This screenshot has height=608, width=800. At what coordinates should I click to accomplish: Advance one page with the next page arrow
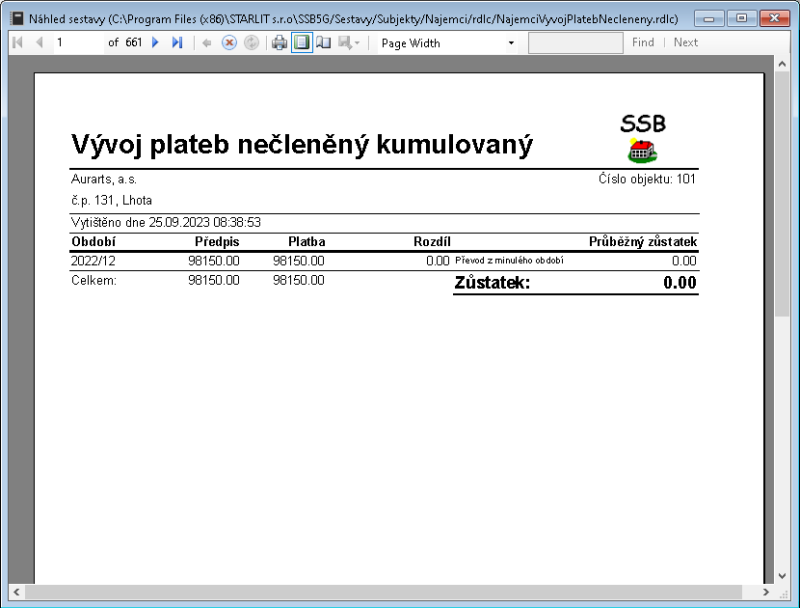coord(155,42)
